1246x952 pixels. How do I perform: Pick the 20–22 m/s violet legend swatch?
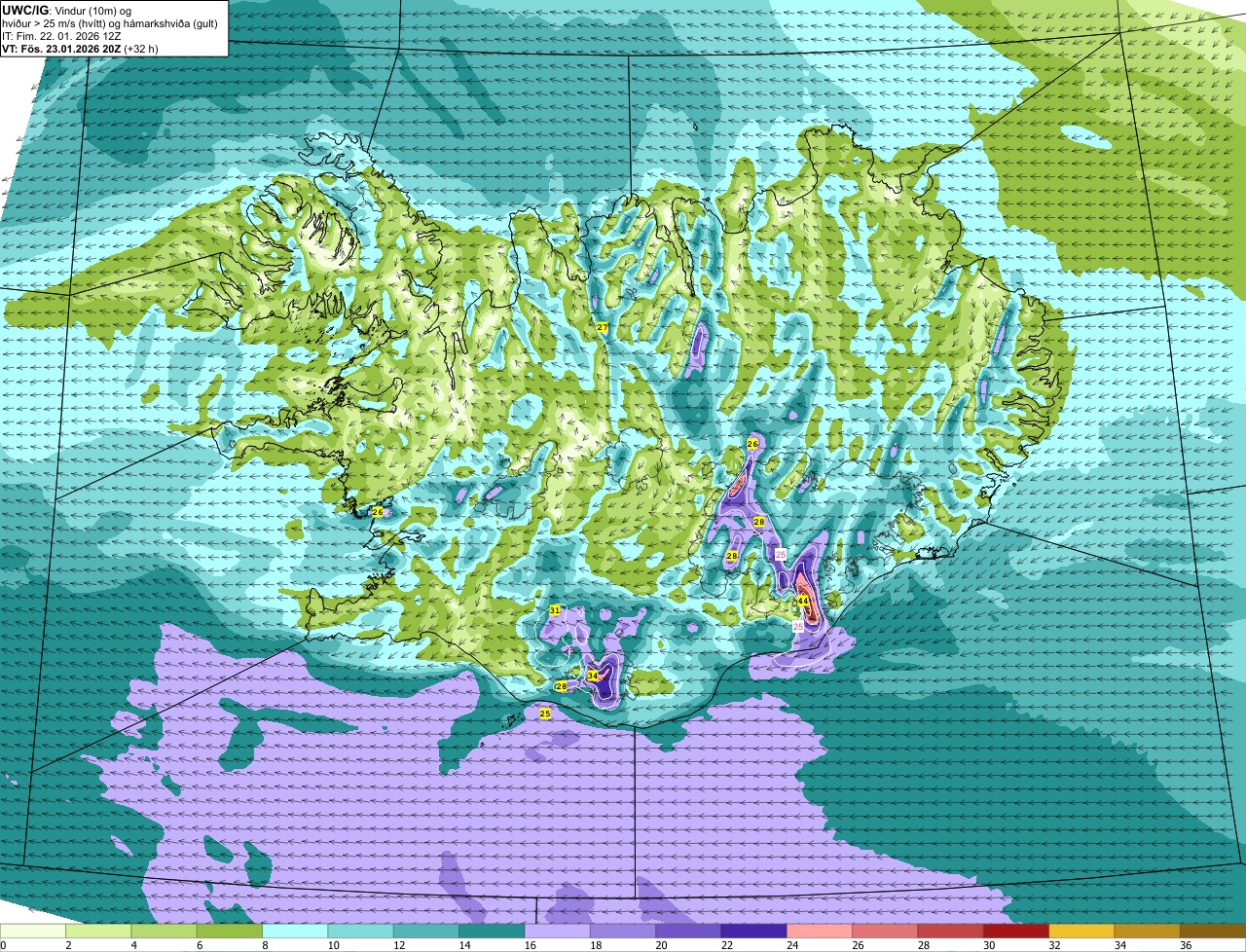pyautogui.click(x=688, y=932)
